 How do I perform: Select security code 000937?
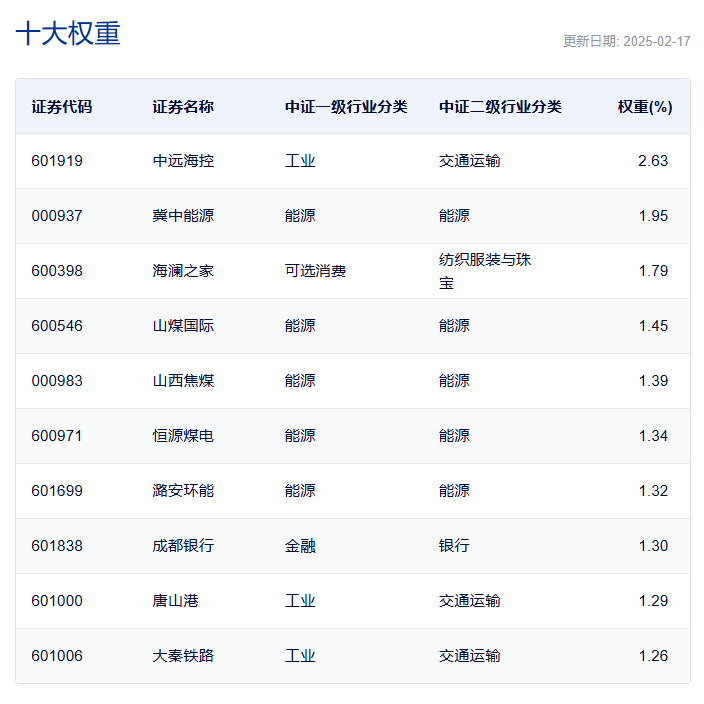tap(57, 216)
